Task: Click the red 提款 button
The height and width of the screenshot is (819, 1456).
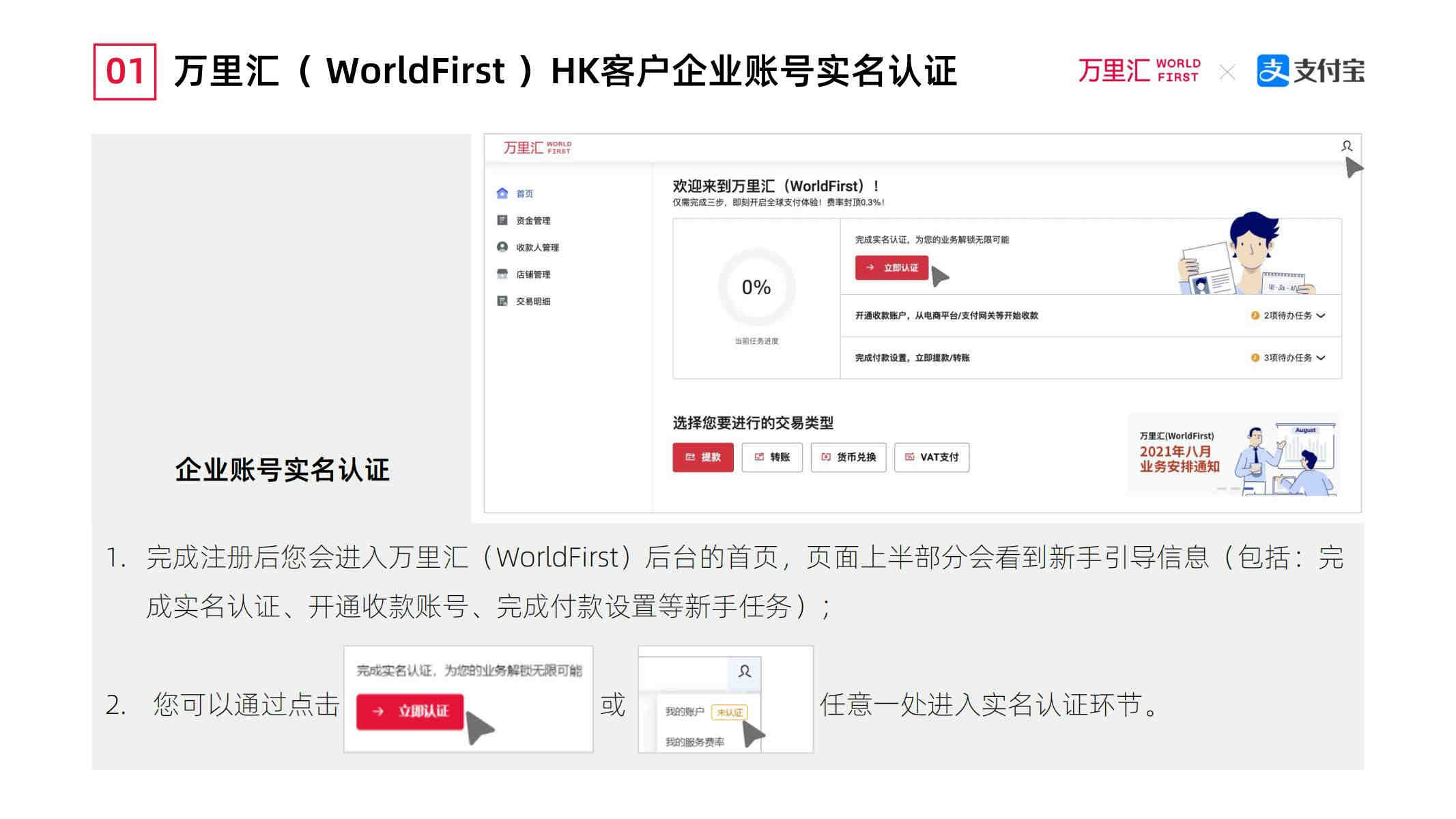Action: click(703, 457)
